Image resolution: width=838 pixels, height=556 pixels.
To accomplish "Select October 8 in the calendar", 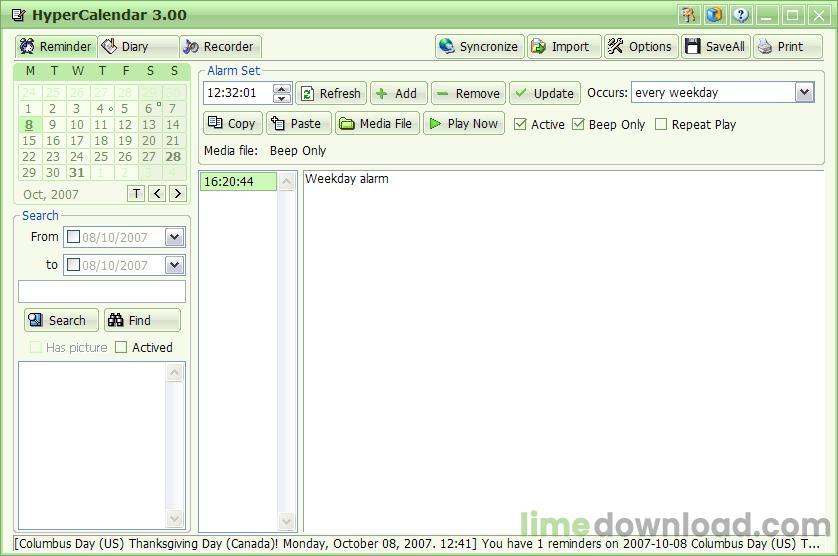I will (29, 125).
